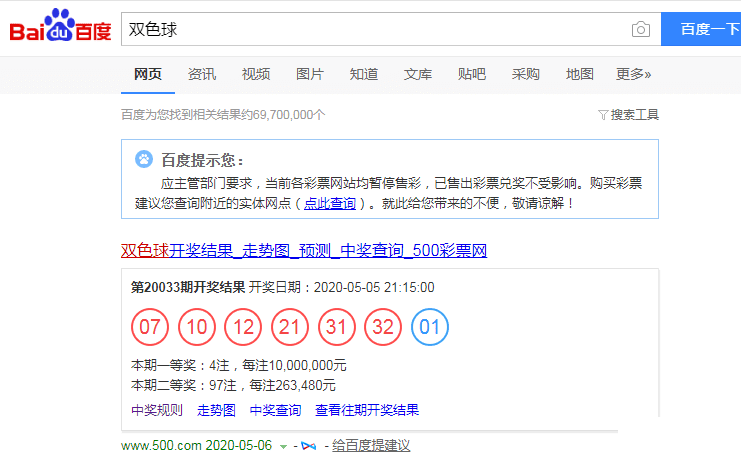741x468 pixels.
Task: Click 查看往期开奖结果 link
Action: pyautogui.click(x=367, y=410)
